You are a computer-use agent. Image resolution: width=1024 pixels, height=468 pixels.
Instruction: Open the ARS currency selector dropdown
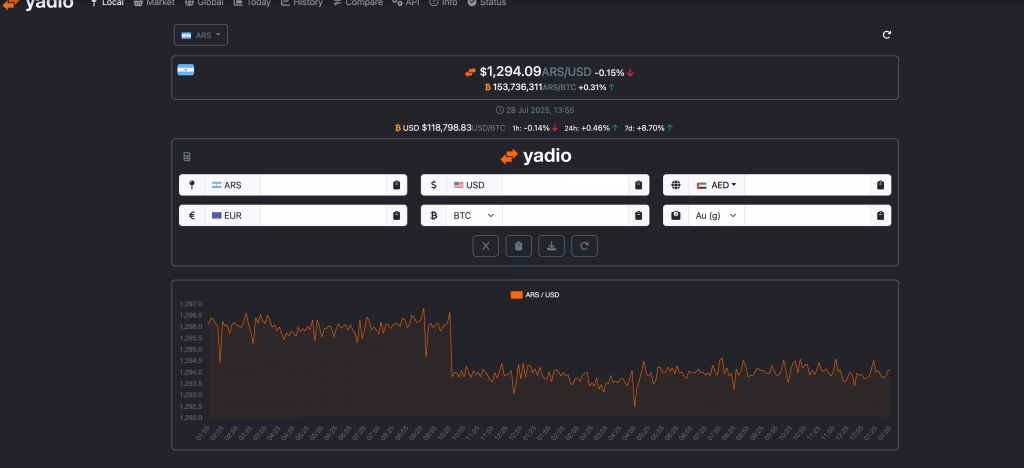pyautogui.click(x=201, y=35)
